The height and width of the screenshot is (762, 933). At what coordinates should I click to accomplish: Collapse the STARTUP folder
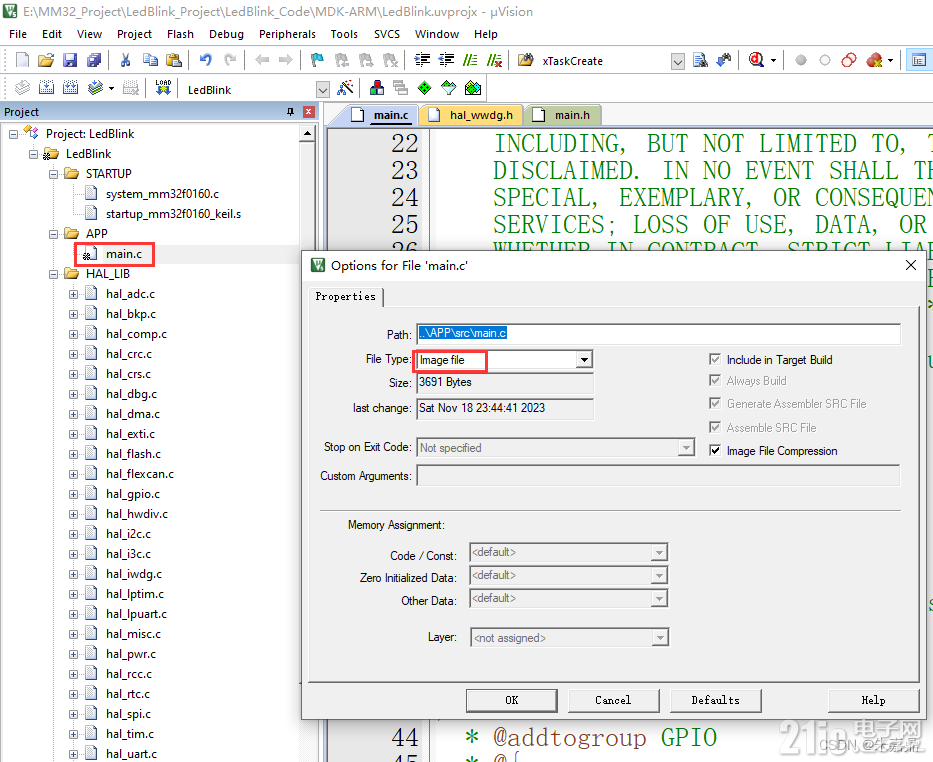tap(54, 174)
